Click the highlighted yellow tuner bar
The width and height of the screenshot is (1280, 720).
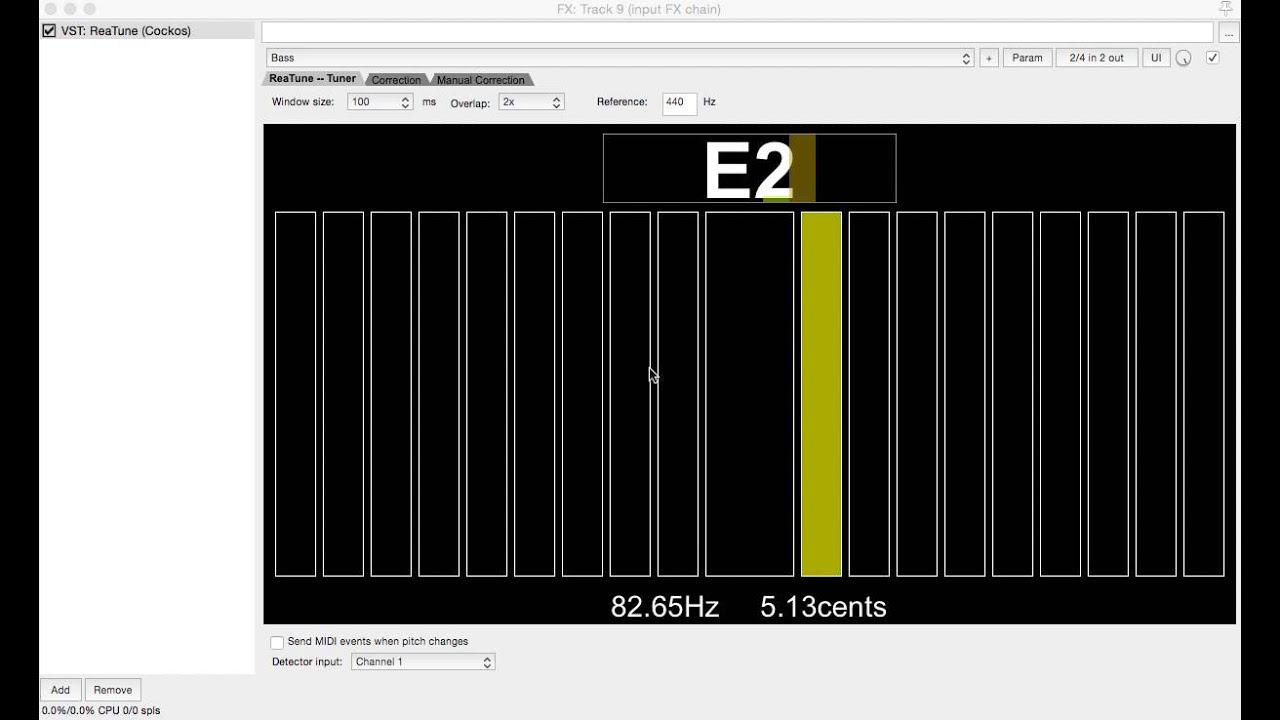(x=821, y=394)
